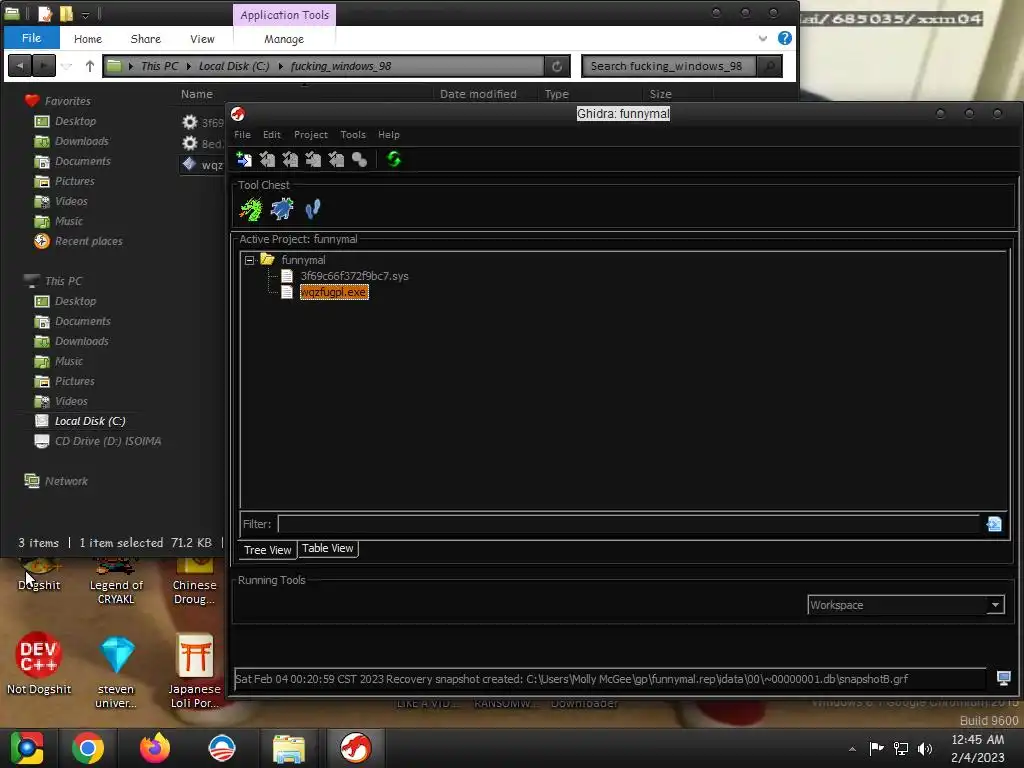This screenshot has width=1024, height=768.
Task: Click the New Project toolbar icon in Ghidra
Action: (244, 159)
